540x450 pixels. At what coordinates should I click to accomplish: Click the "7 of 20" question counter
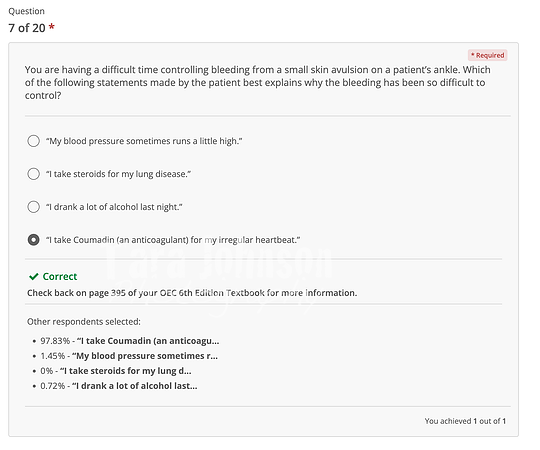[x=27, y=28]
